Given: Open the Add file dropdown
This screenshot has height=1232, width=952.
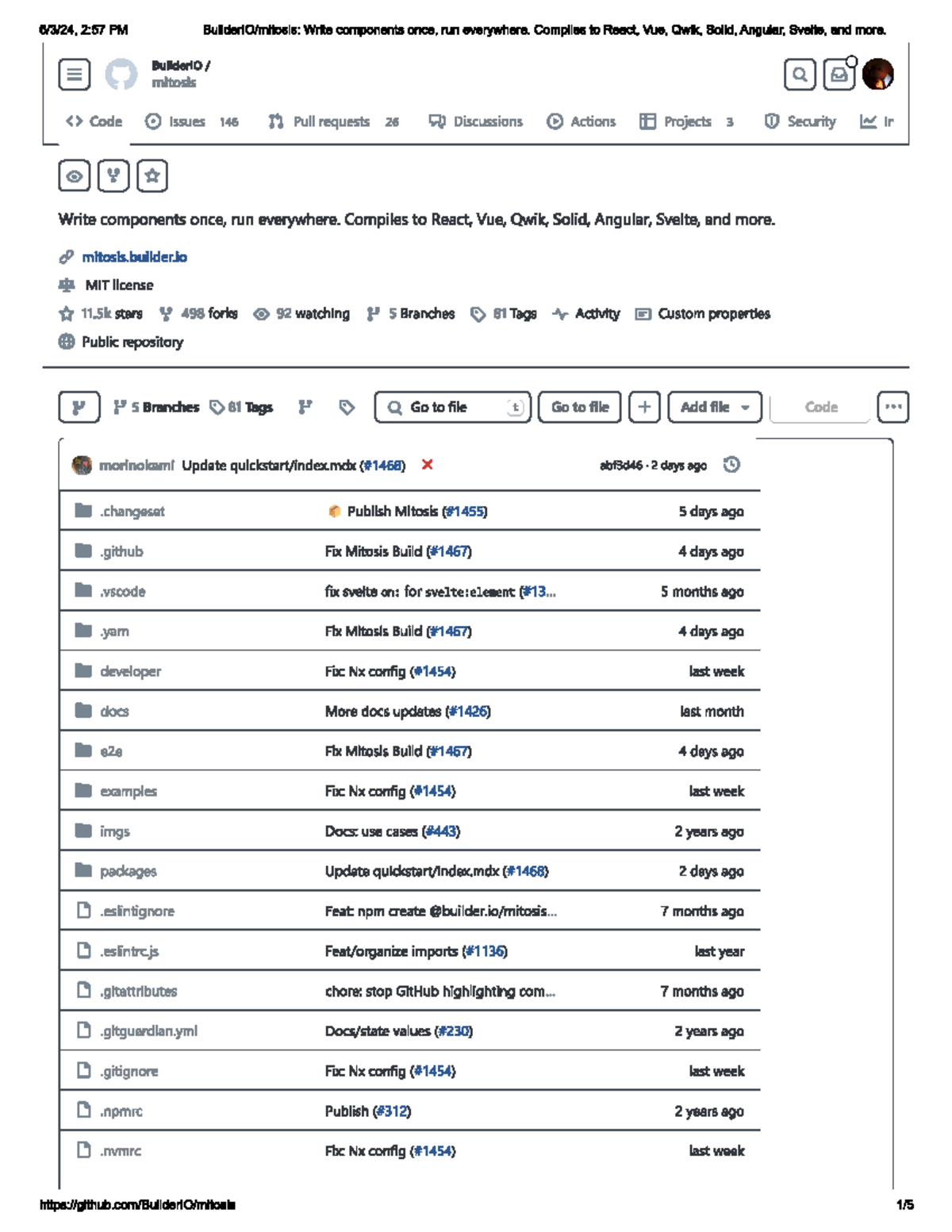Looking at the screenshot, I should 713,407.
